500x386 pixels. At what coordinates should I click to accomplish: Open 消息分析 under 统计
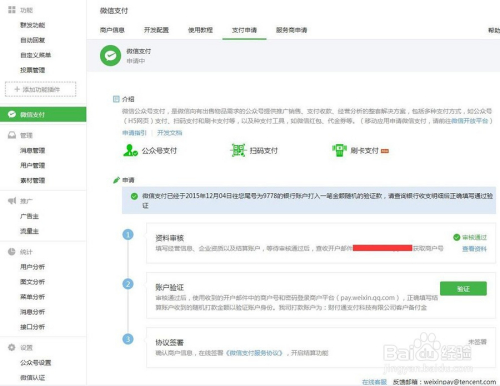(32, 312)
